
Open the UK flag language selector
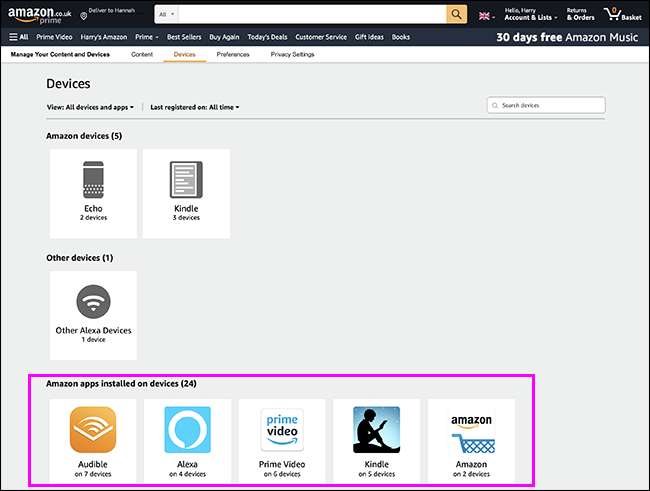pyautogui.click(x=487, y=16)
